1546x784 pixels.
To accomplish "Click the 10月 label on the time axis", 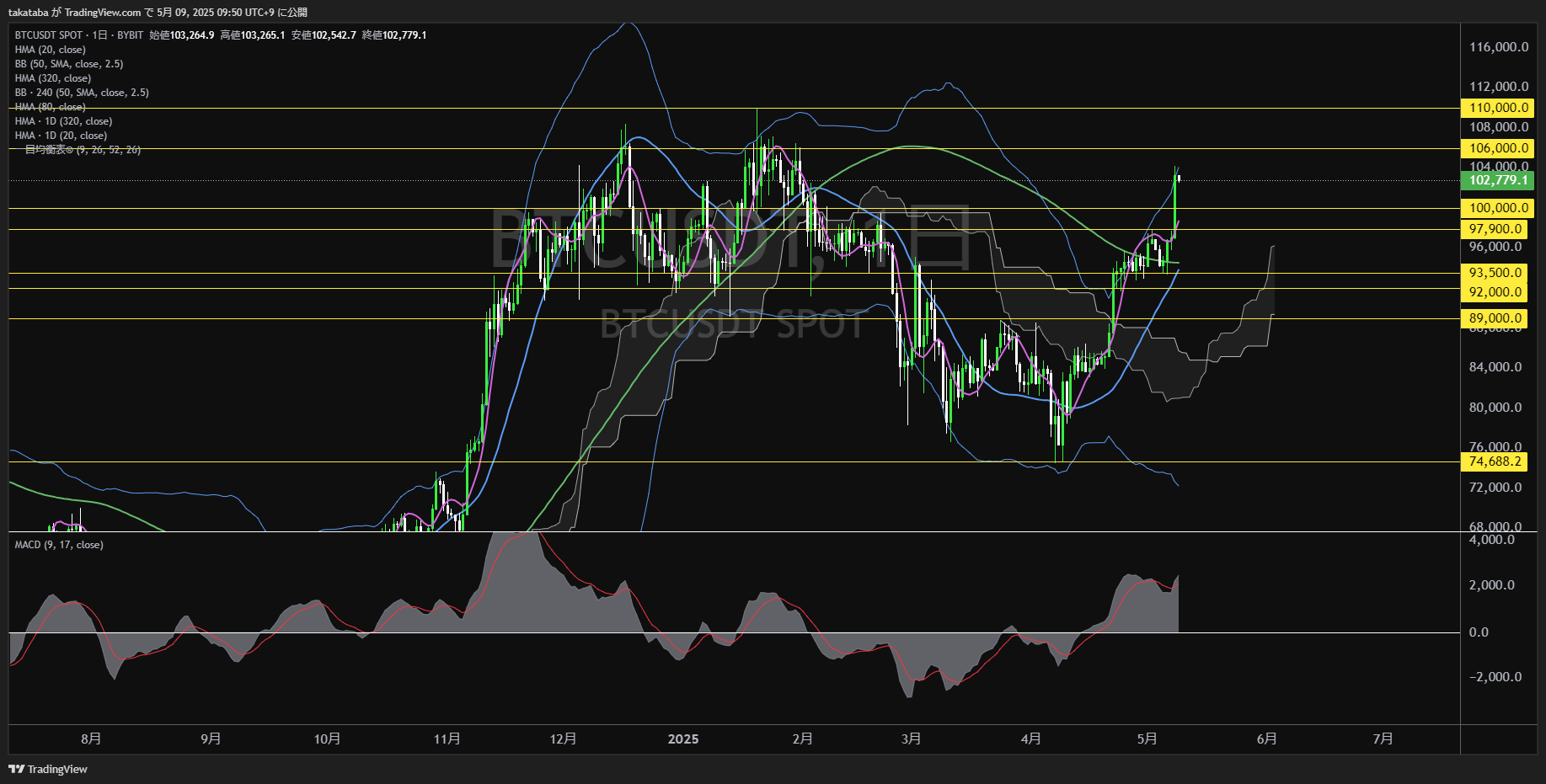I will [x=327, y=739].
